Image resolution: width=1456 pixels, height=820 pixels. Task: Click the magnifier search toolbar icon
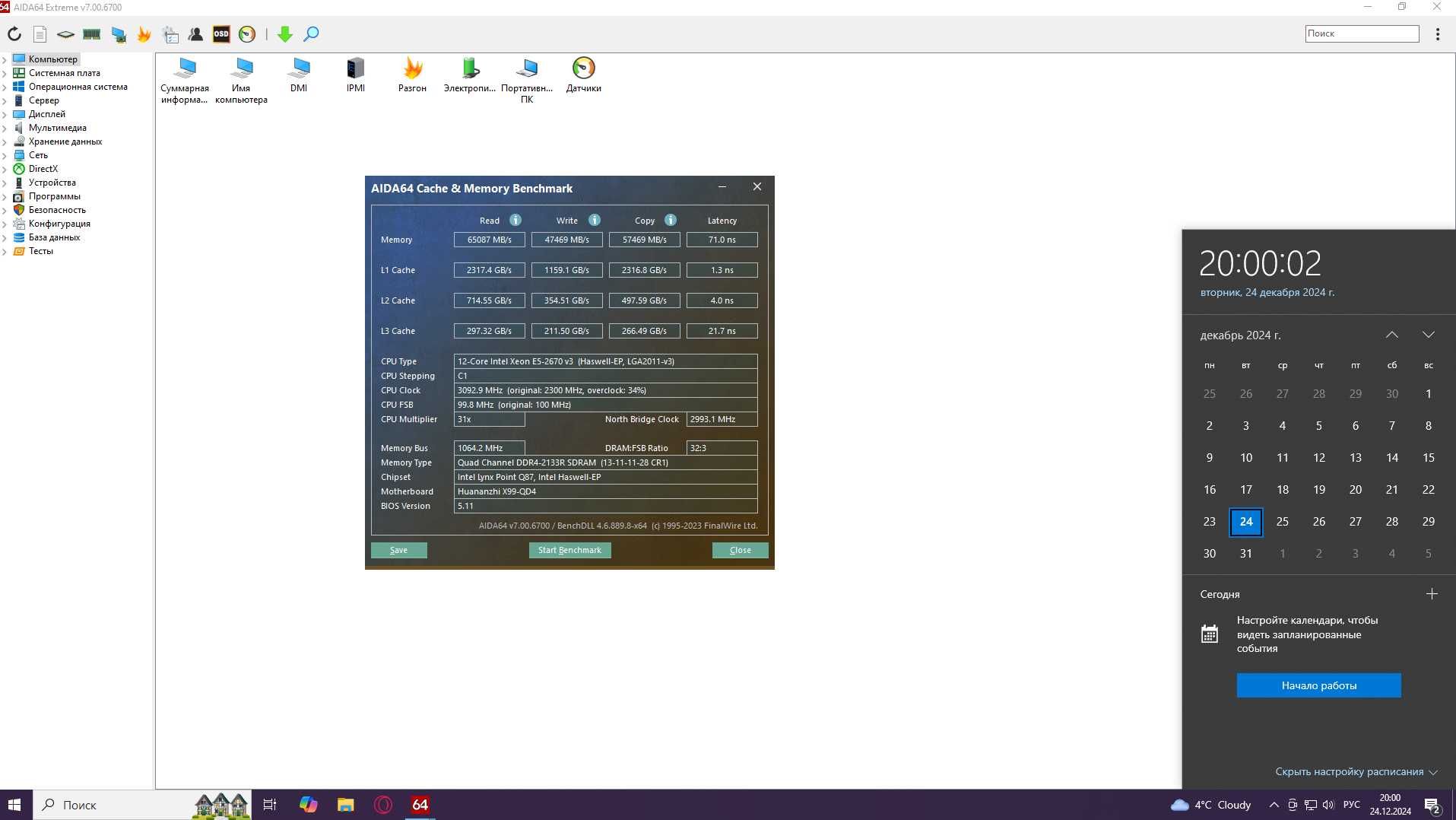[x=311, y=34]
